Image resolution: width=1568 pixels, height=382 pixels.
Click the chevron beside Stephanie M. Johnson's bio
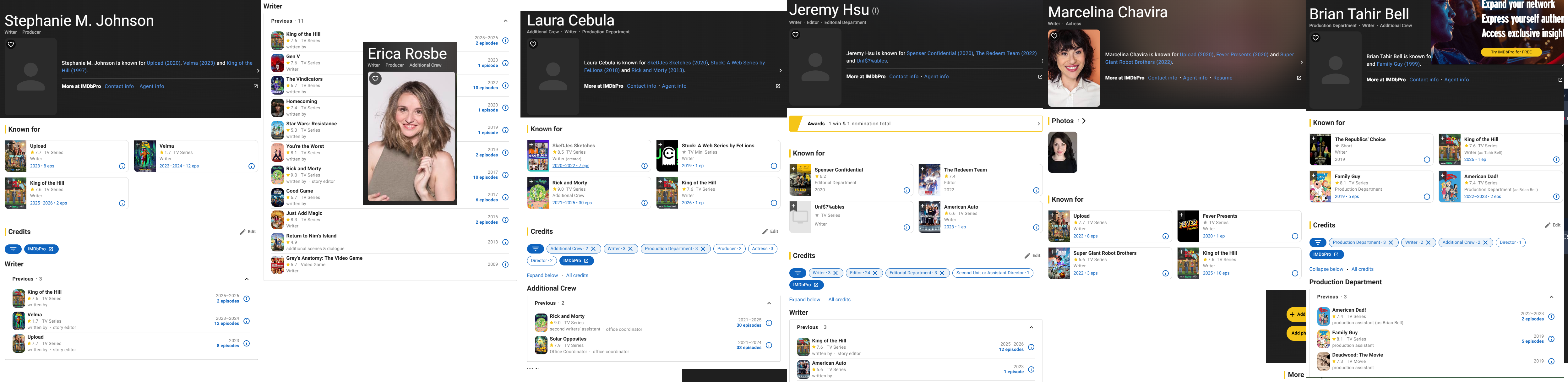click(x=258, y=71)
